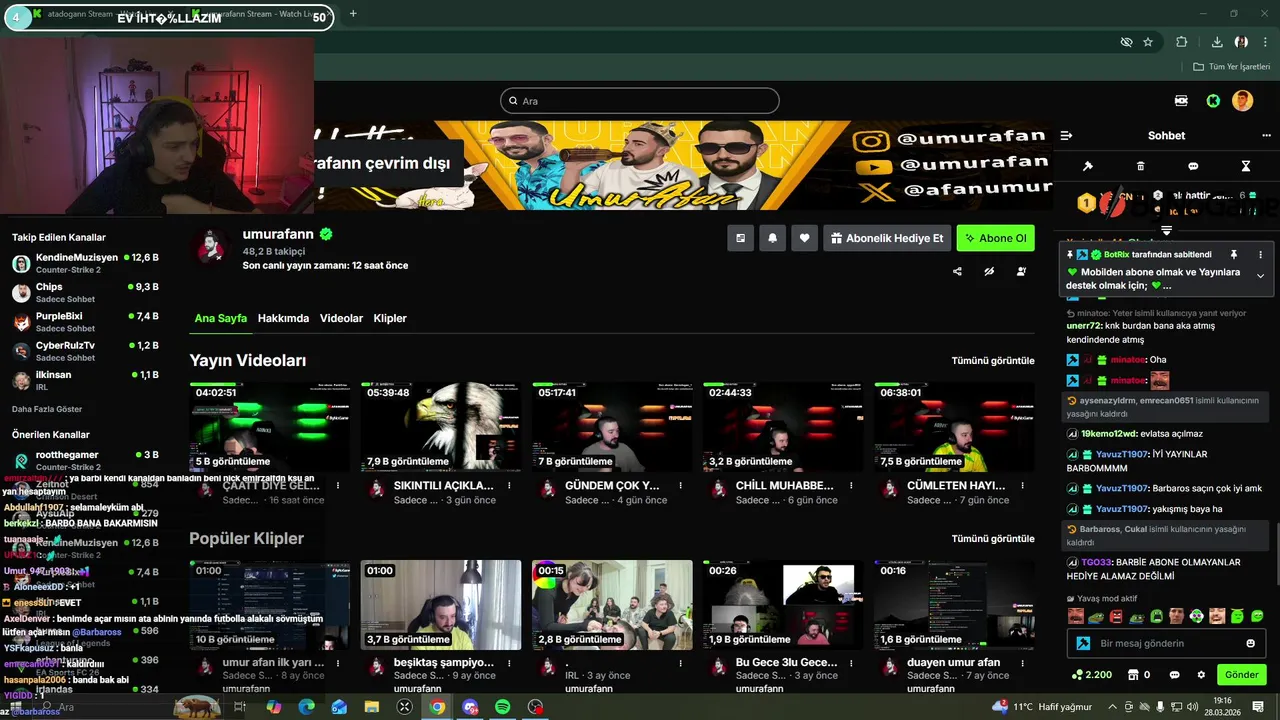Screen dimensions: 1280x720
Task: Open emoji picker in message box
Action: (x=1250, y=643)
